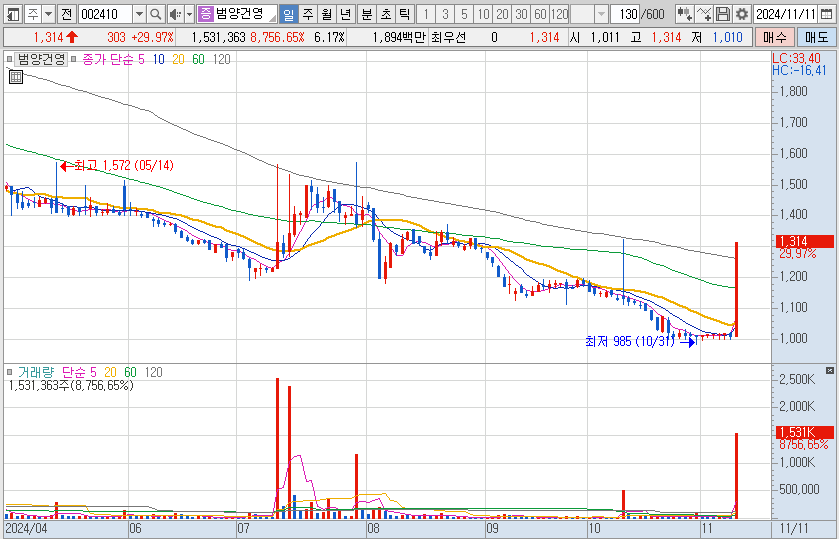
Task: Click the 11/11 date axis label
Action: tap(794, 529)
